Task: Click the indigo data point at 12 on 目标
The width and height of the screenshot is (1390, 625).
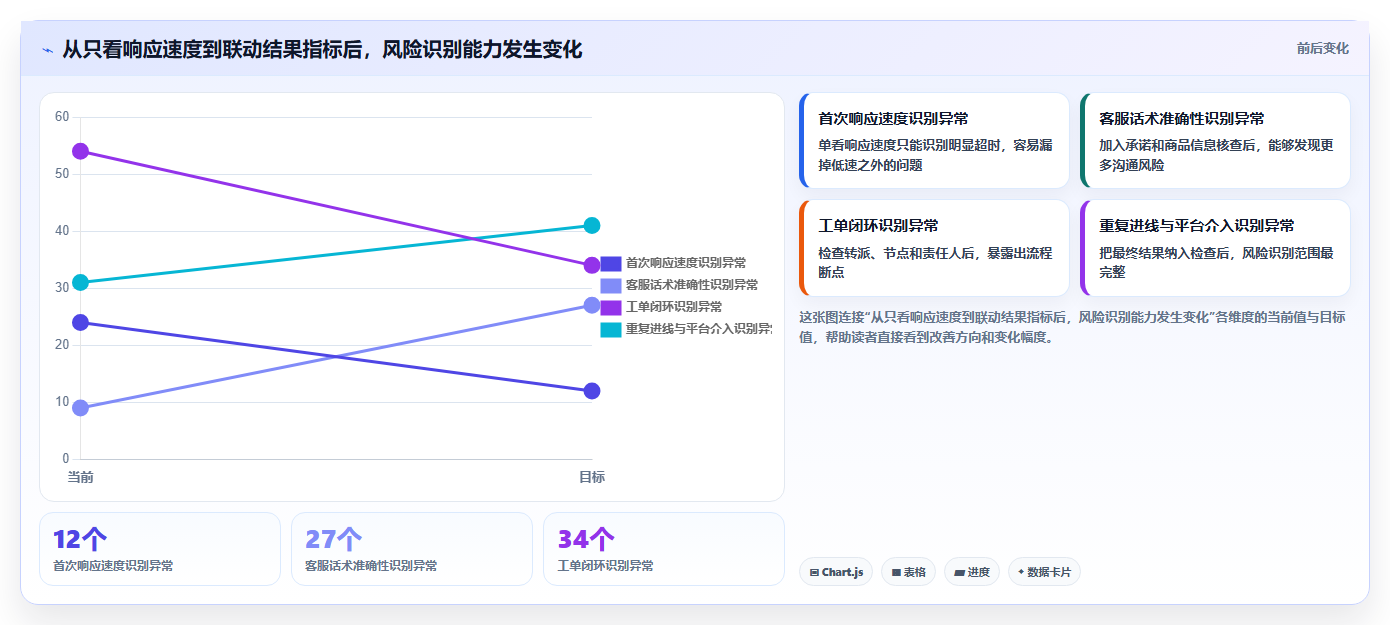Action: pyautogui.click(x=592, y=390)
